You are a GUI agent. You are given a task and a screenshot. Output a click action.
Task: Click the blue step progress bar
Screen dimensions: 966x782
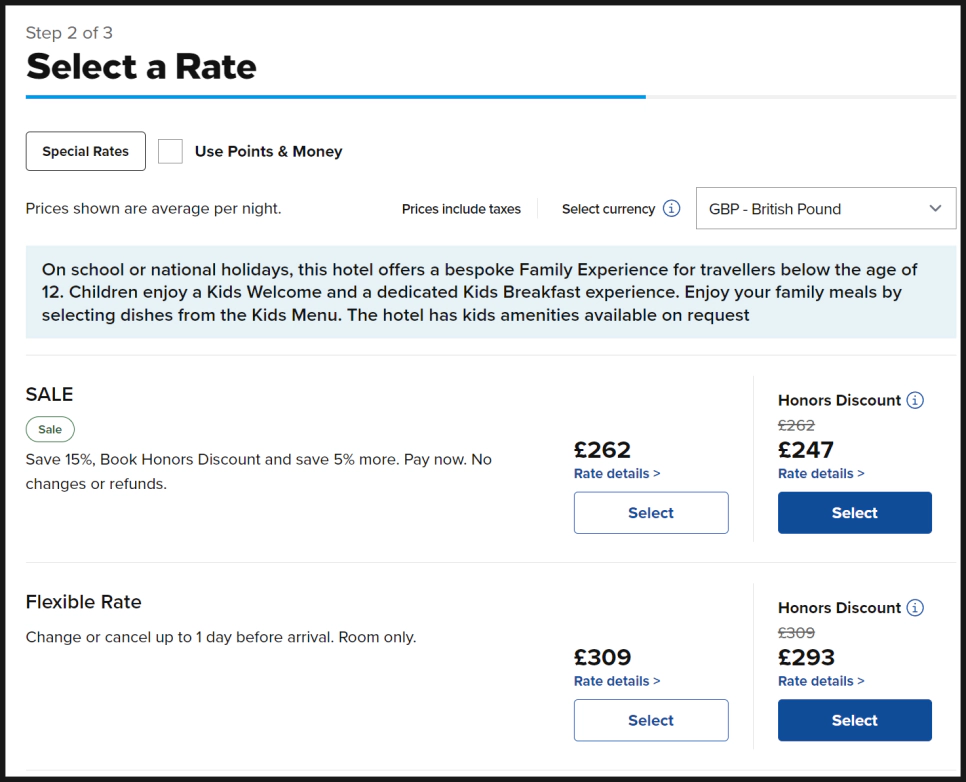[x=335, y=97]
